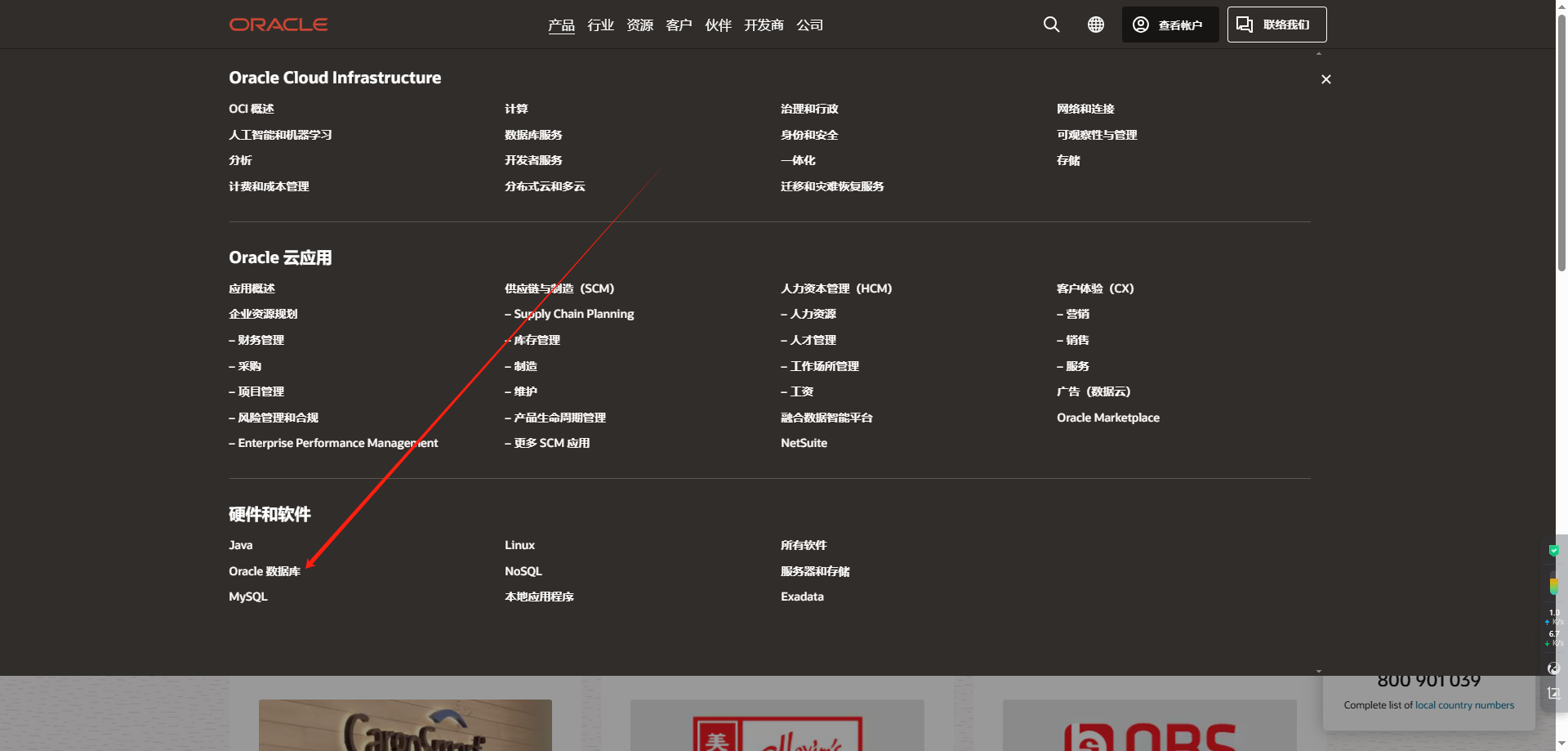This screenshot has width=1568, height=751.
Task: Open Supply Chain Planning link
Action: [569, 314]
